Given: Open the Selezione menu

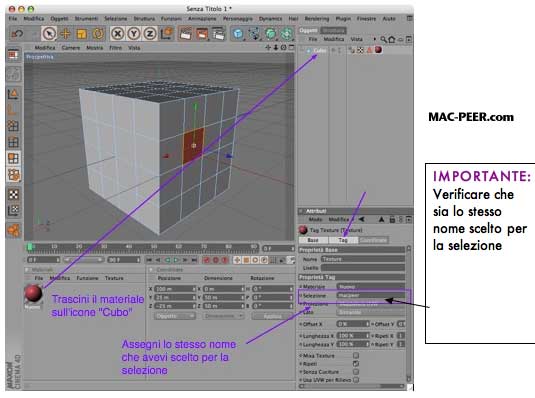Looking at the screenshot, I should (116, 18).
